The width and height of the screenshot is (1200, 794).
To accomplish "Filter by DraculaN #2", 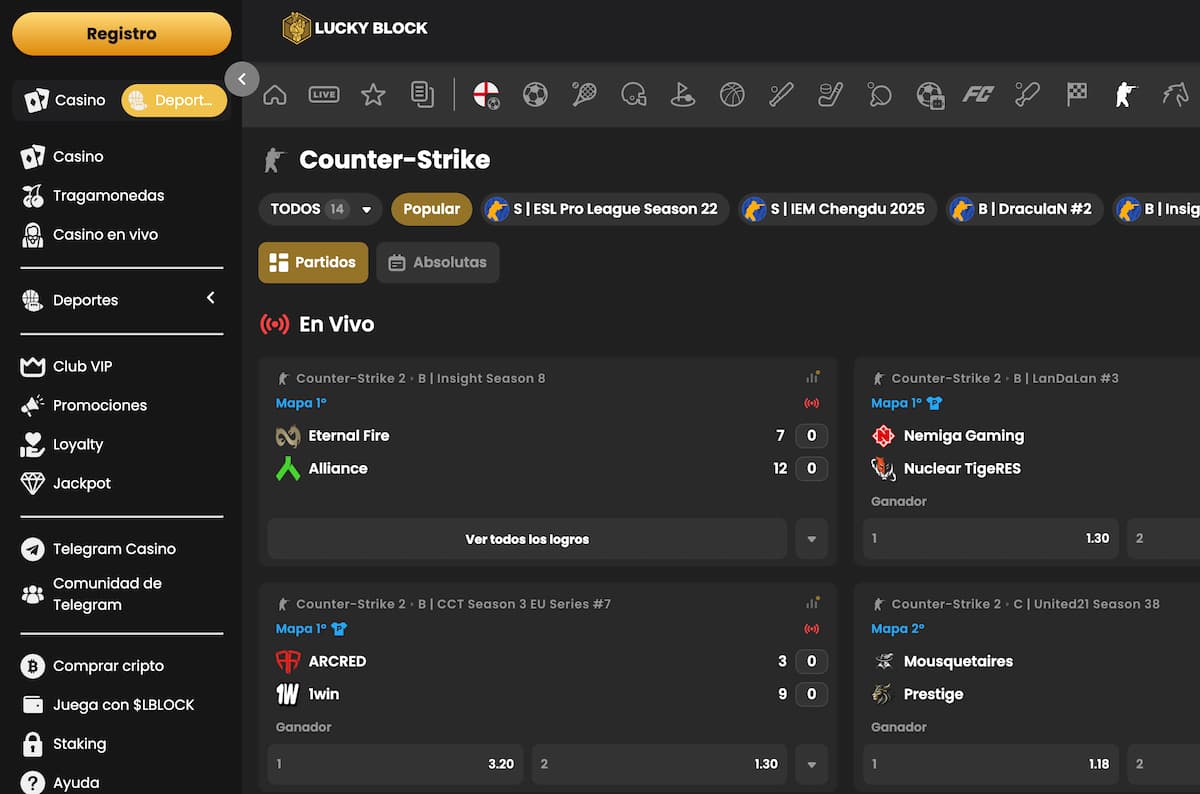I will click(1024, 209).
